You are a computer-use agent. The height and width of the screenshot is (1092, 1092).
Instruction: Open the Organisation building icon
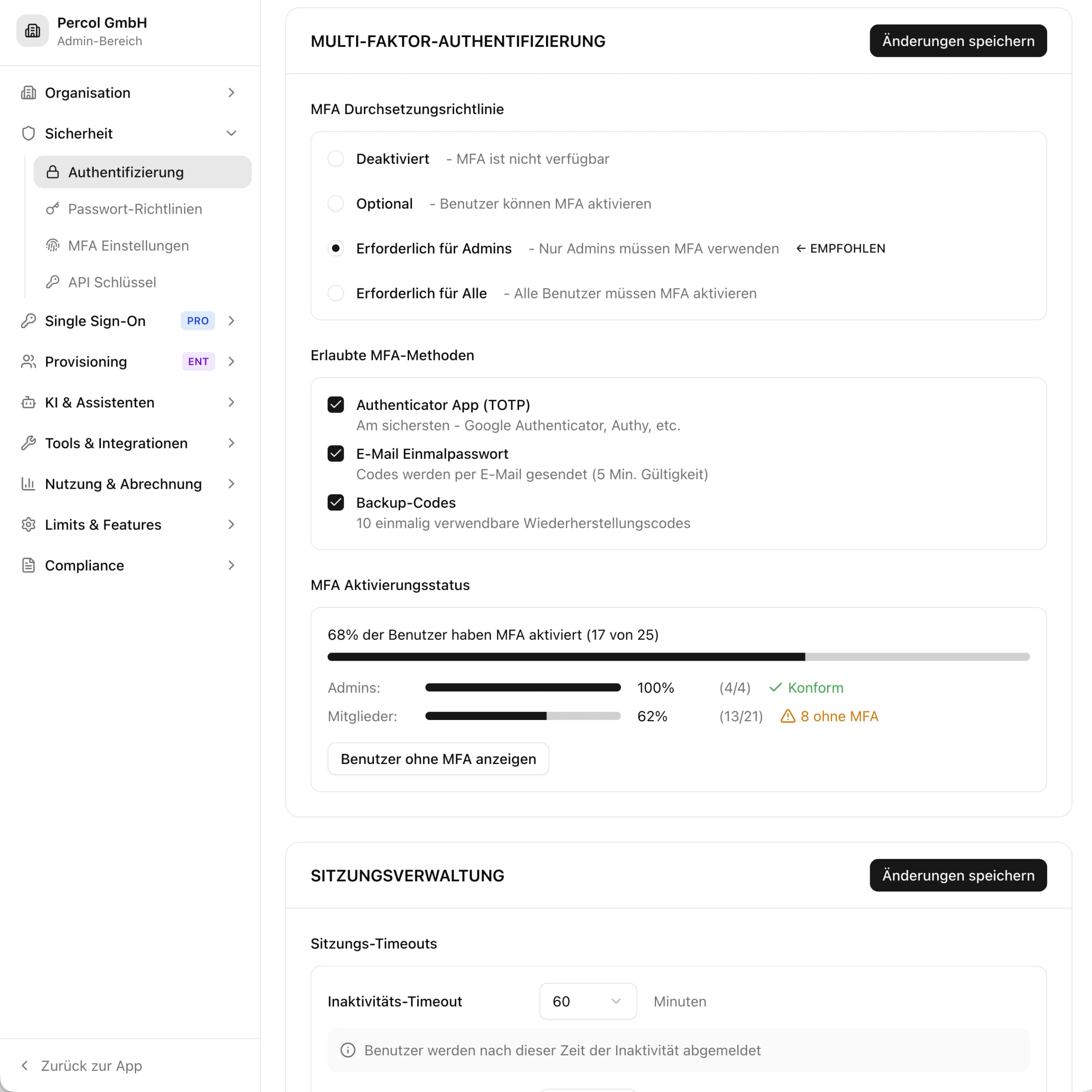[29, 93]
